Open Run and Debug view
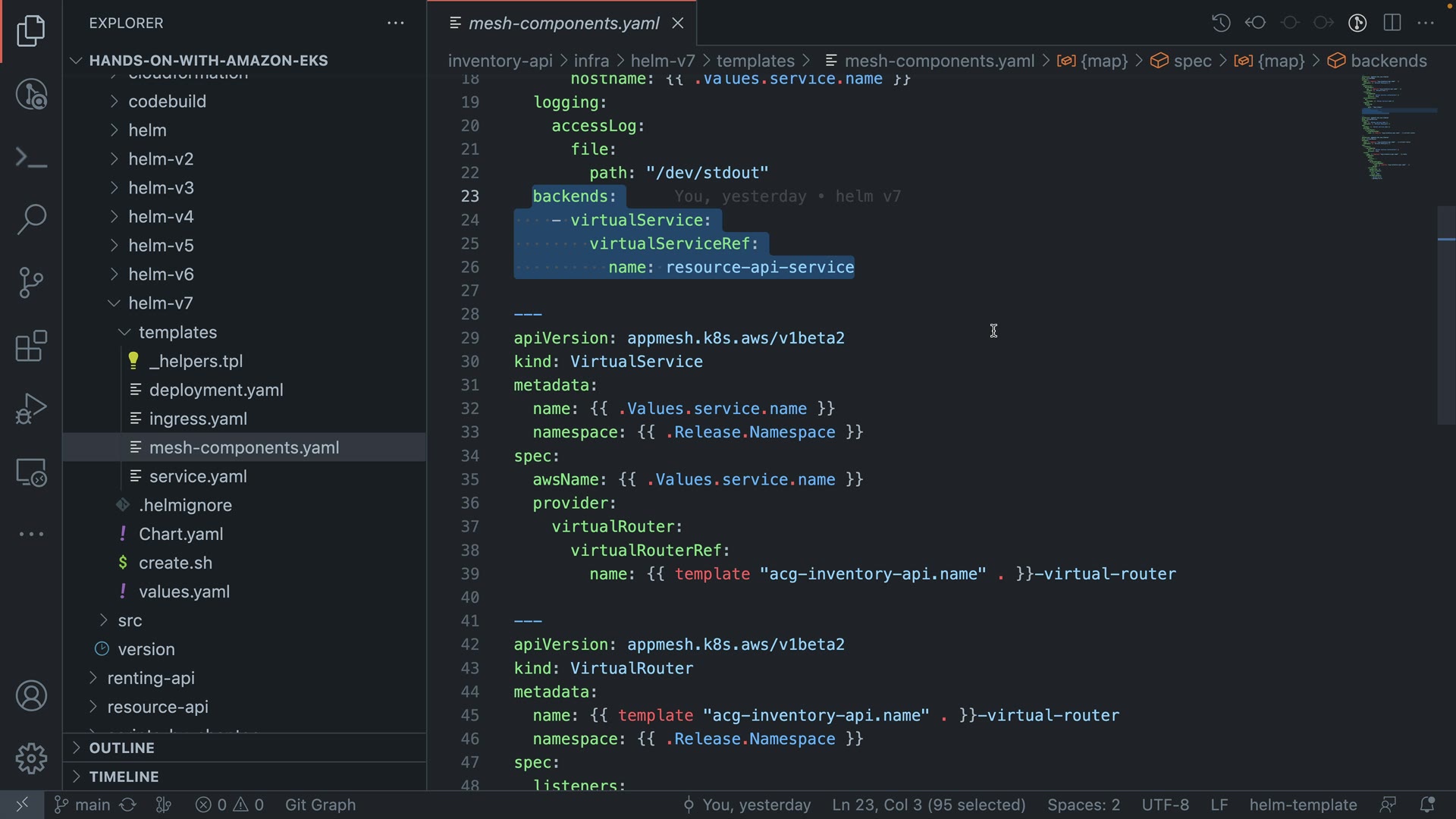This screenshot has height=819, width=1456. pyautogui.click(x=31, y=409)
